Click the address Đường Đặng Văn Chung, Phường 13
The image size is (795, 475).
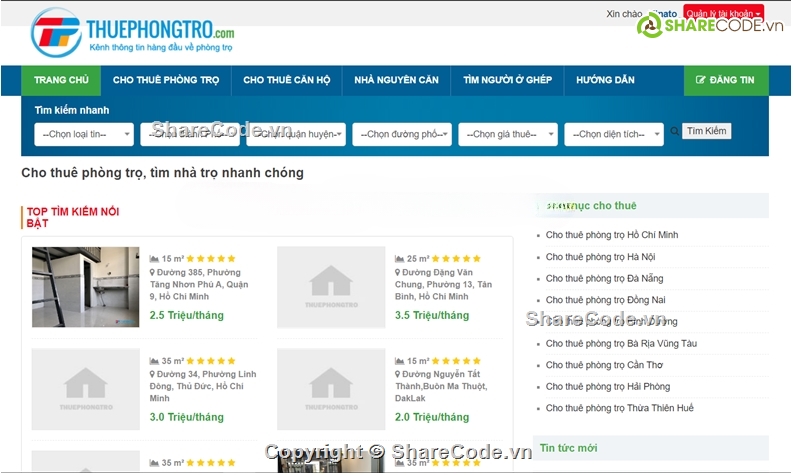445,284
